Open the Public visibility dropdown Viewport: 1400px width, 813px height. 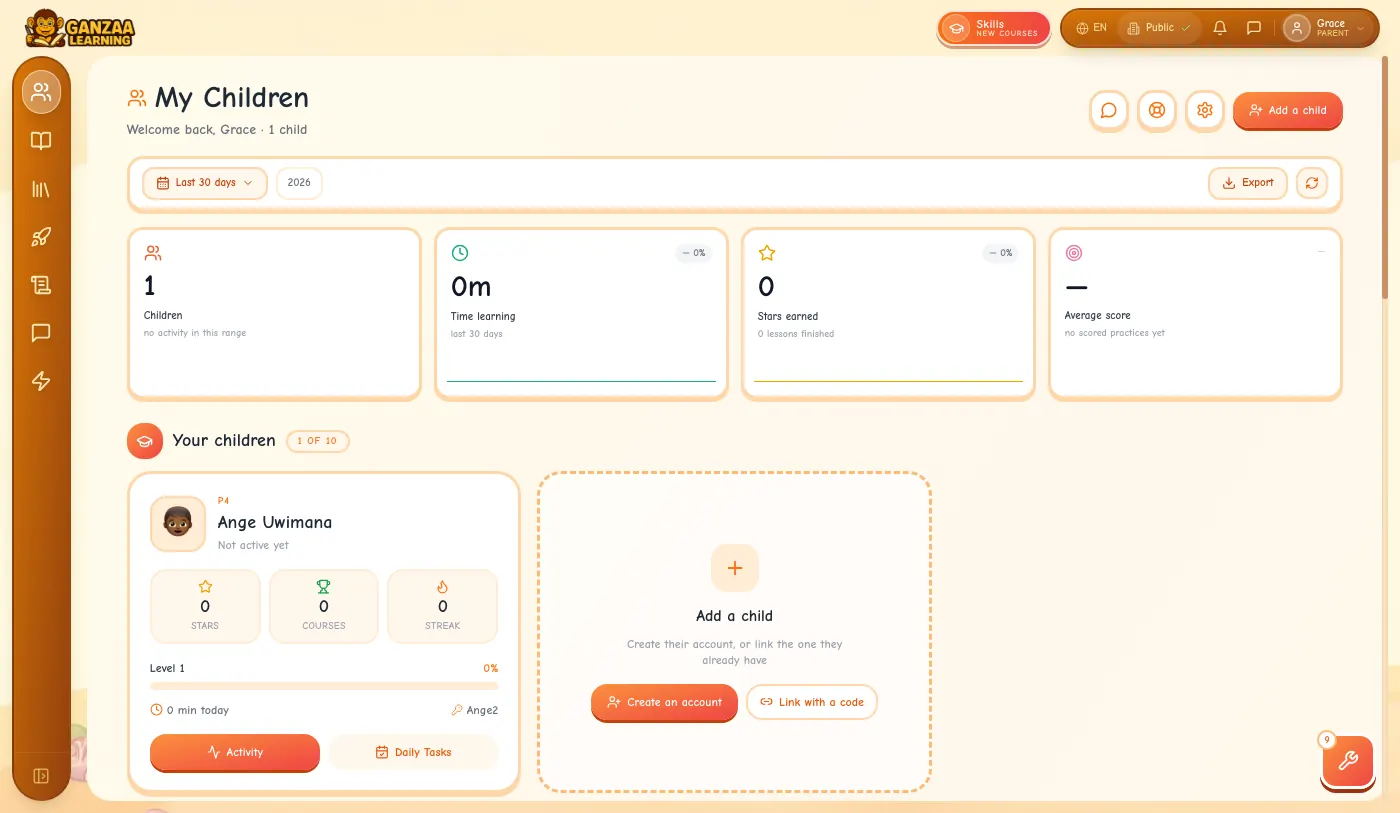(x=1159, y=28)
